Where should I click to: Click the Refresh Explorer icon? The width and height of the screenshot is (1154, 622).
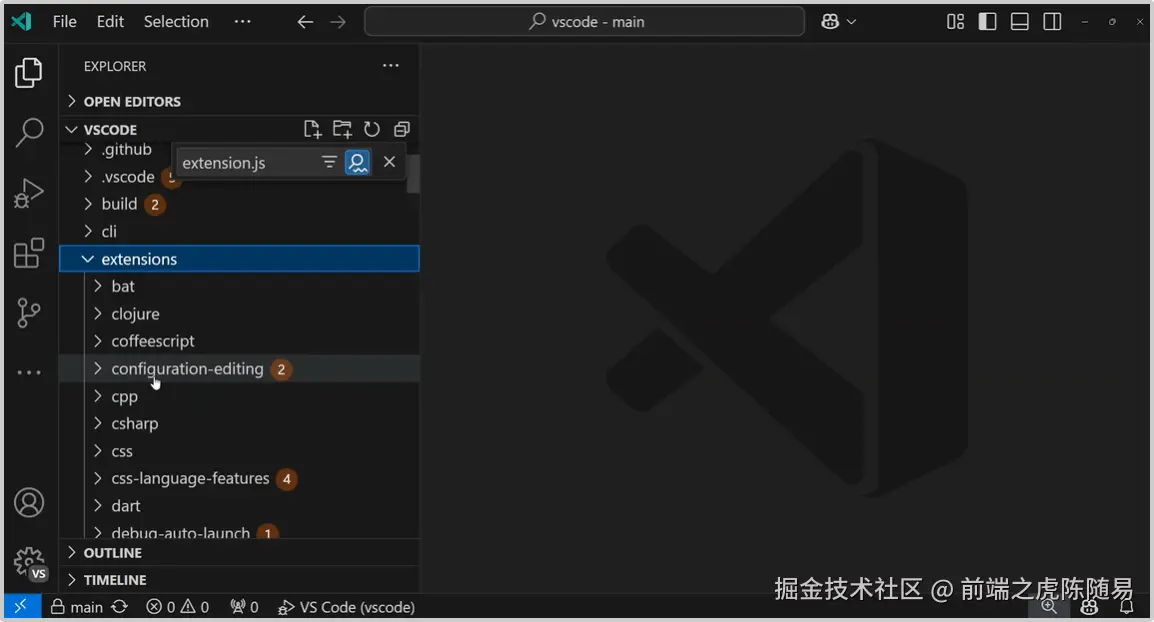coord(371,128)
